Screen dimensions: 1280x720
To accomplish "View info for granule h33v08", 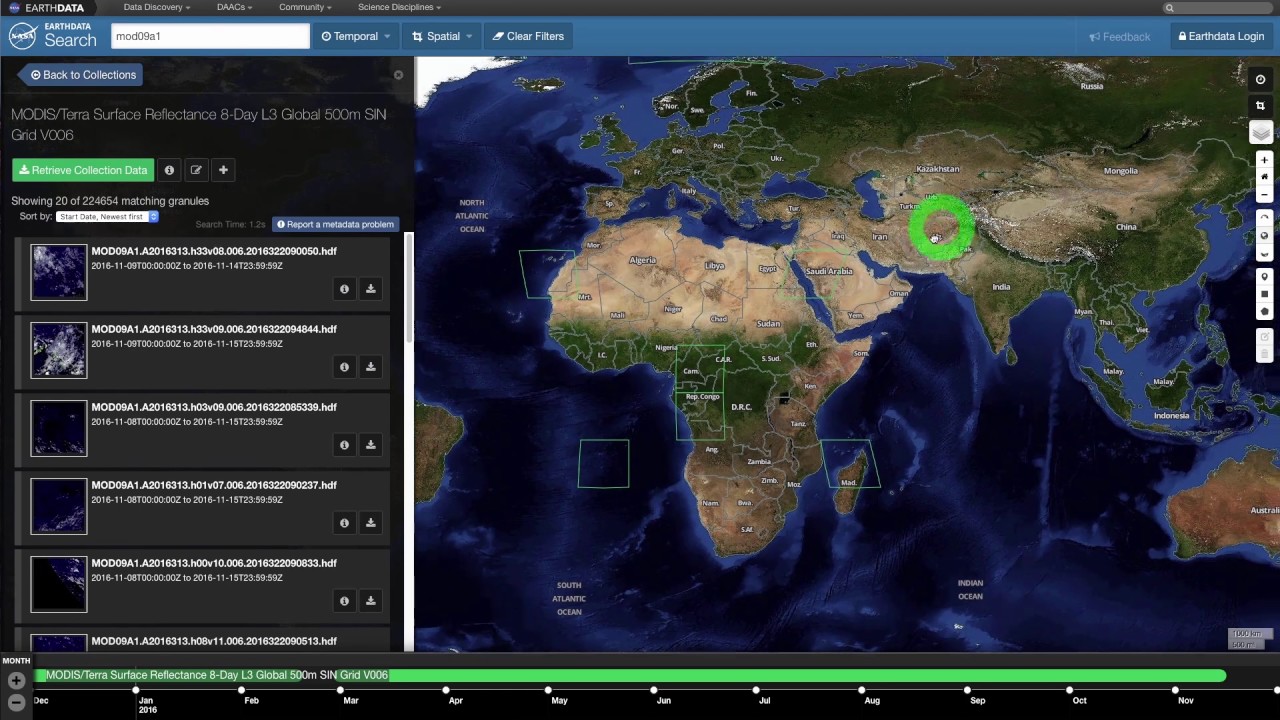I will 344,289.
